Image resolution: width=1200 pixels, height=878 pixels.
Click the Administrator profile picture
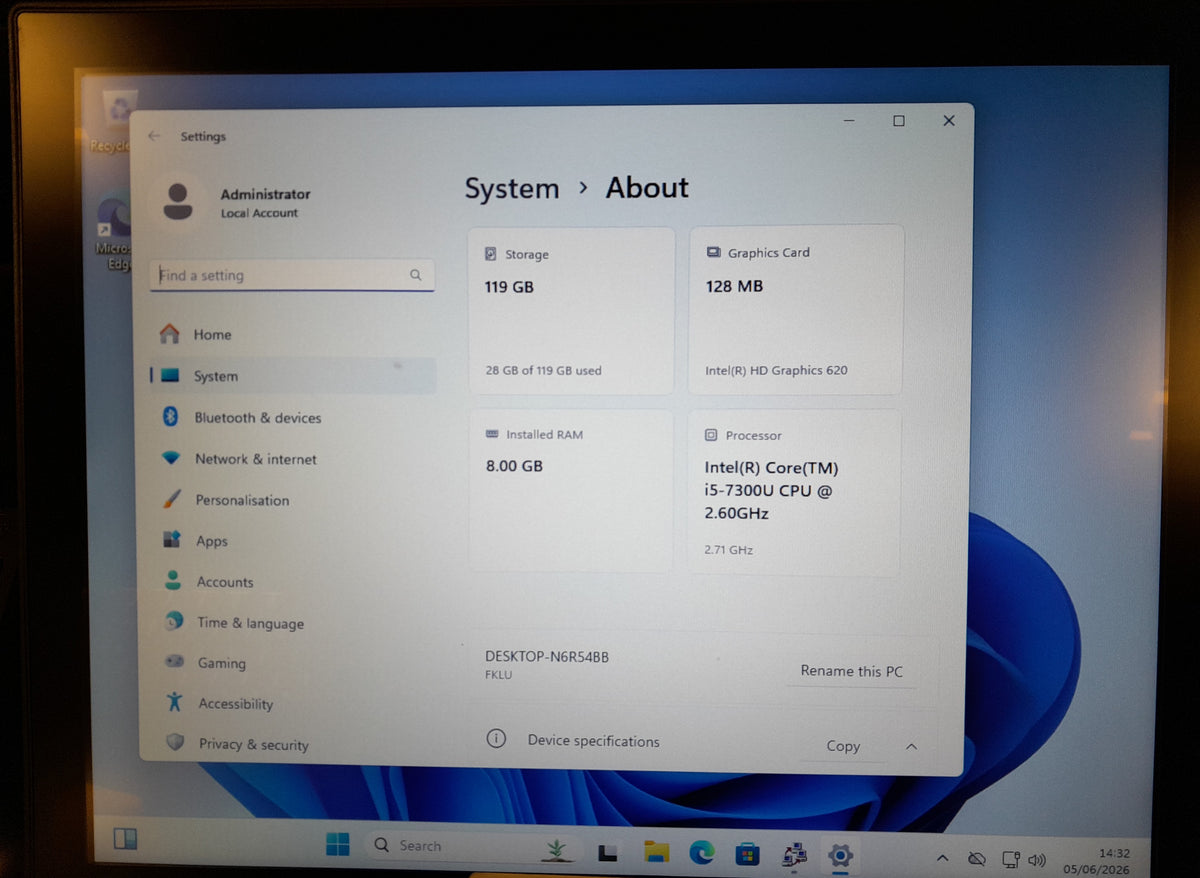(x=178, y=201)
